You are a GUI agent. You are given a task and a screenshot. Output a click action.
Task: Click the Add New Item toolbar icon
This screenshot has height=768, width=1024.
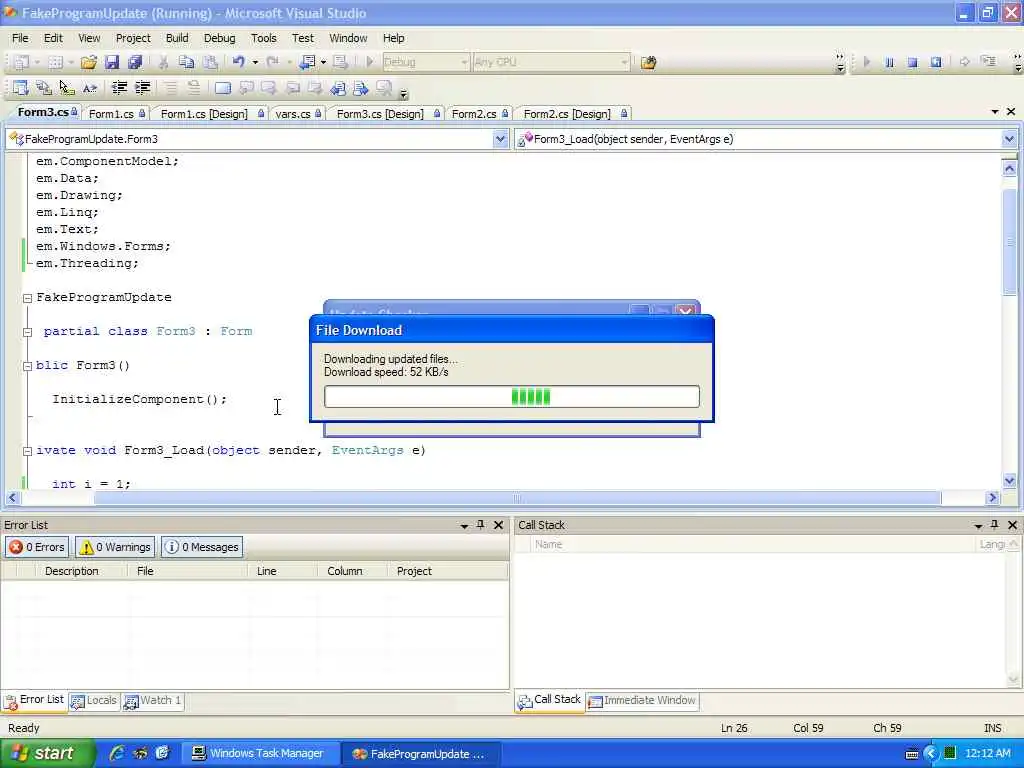[x=56, y=62]
